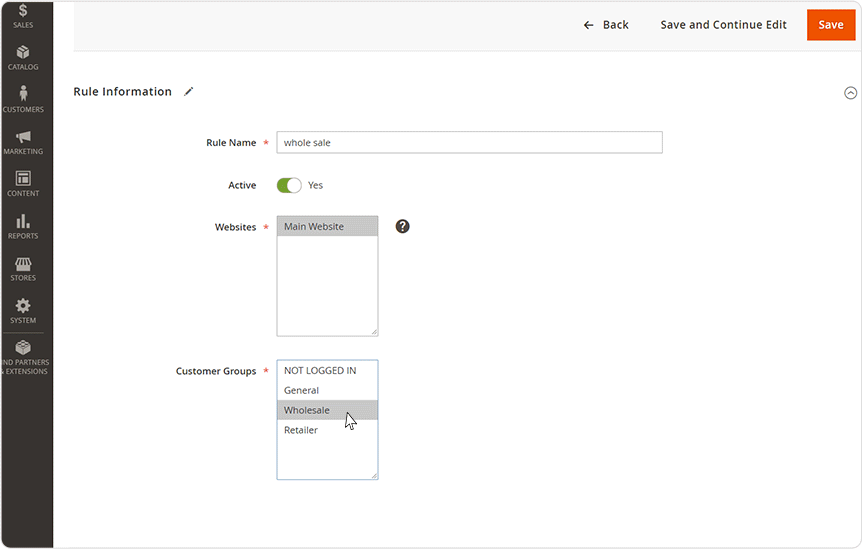This screenshot has height=549, width=862.
Task: Open the Reports bar chart icon
Action: pos(23,226)
